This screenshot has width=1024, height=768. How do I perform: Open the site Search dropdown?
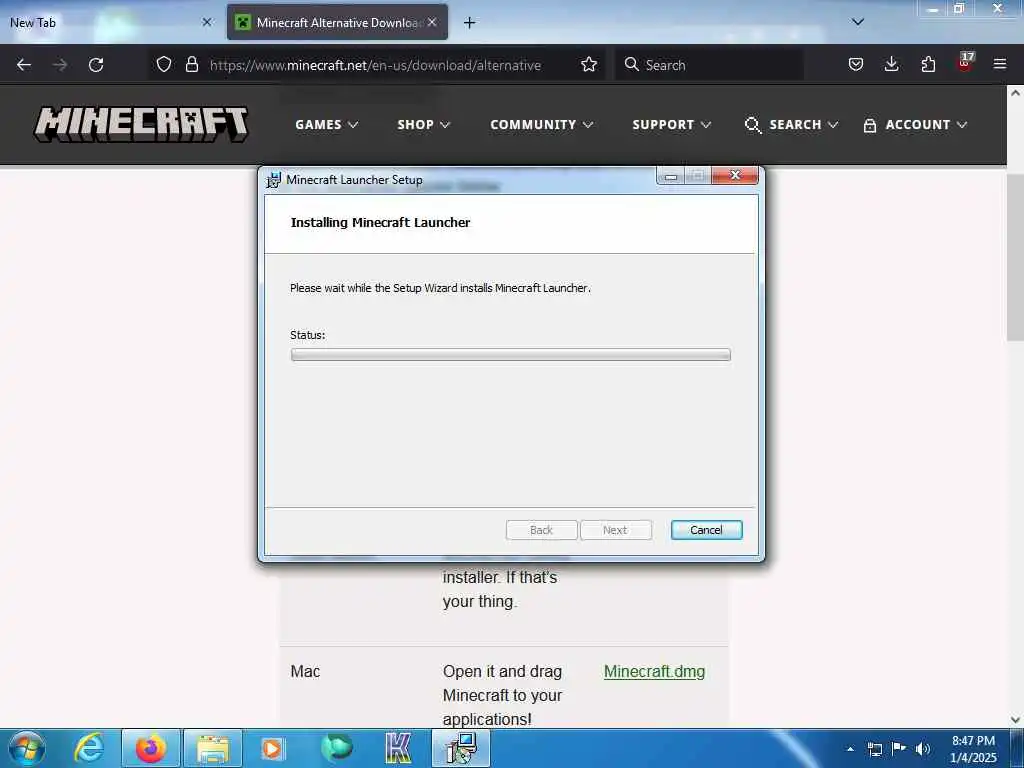point(791,125)
